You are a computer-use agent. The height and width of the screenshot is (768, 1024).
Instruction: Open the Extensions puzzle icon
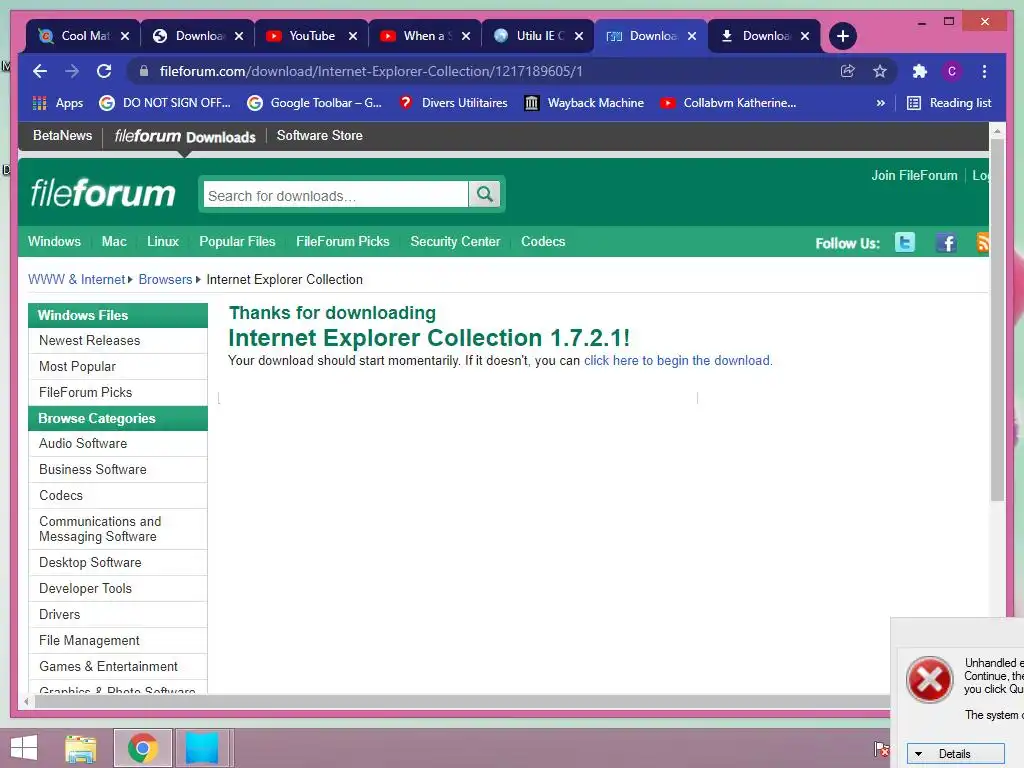pyautogui.click(x=920, y=71)
